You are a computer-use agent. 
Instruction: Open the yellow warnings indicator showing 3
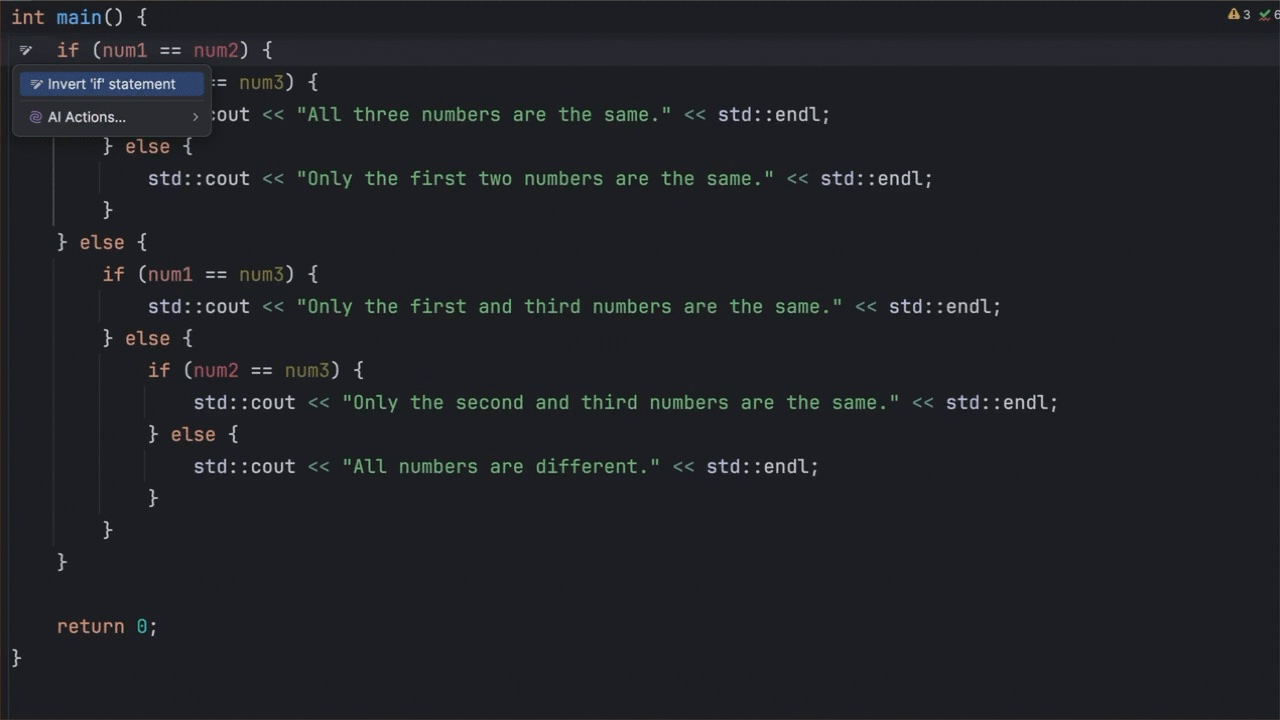(1239, 15)
